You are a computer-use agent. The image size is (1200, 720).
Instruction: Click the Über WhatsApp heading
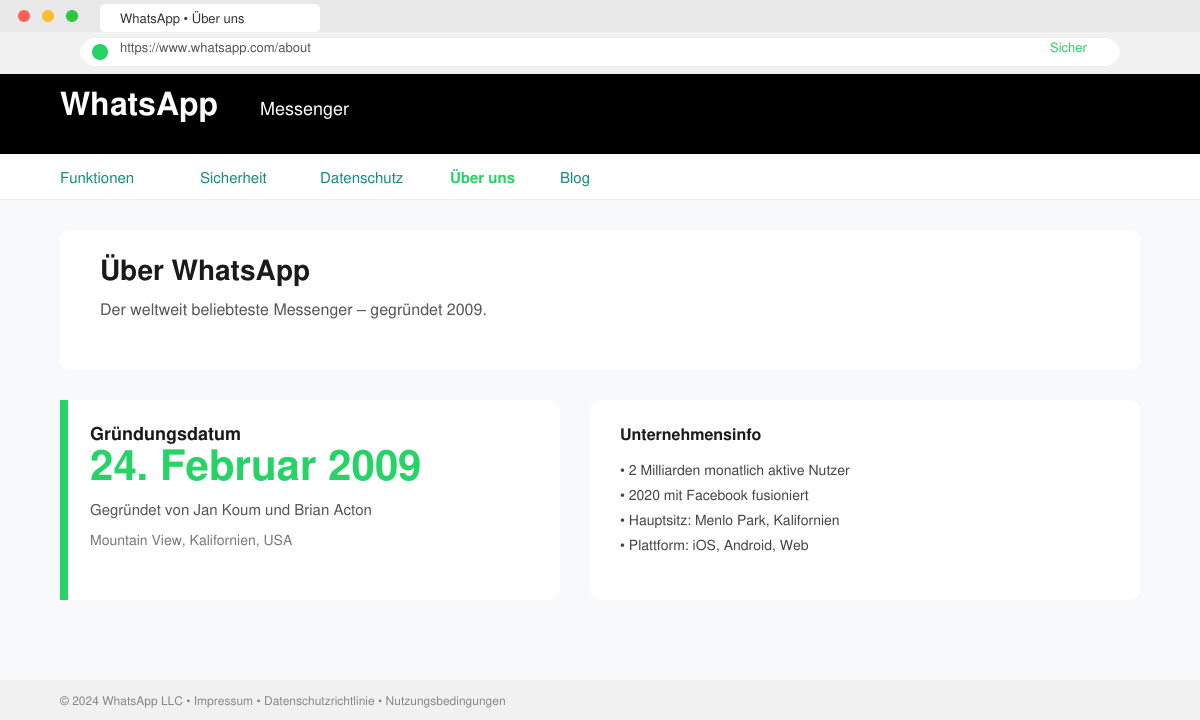tap(205, 270)
